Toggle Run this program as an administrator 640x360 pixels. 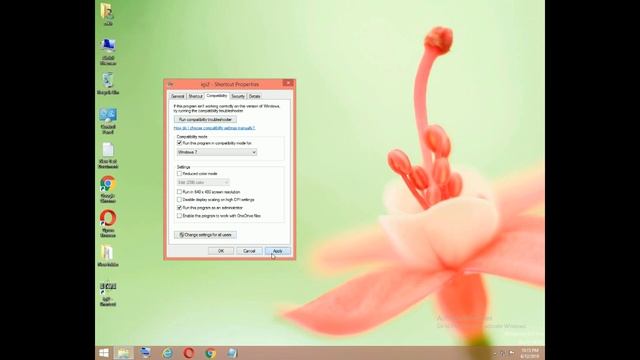coord(179,208)
